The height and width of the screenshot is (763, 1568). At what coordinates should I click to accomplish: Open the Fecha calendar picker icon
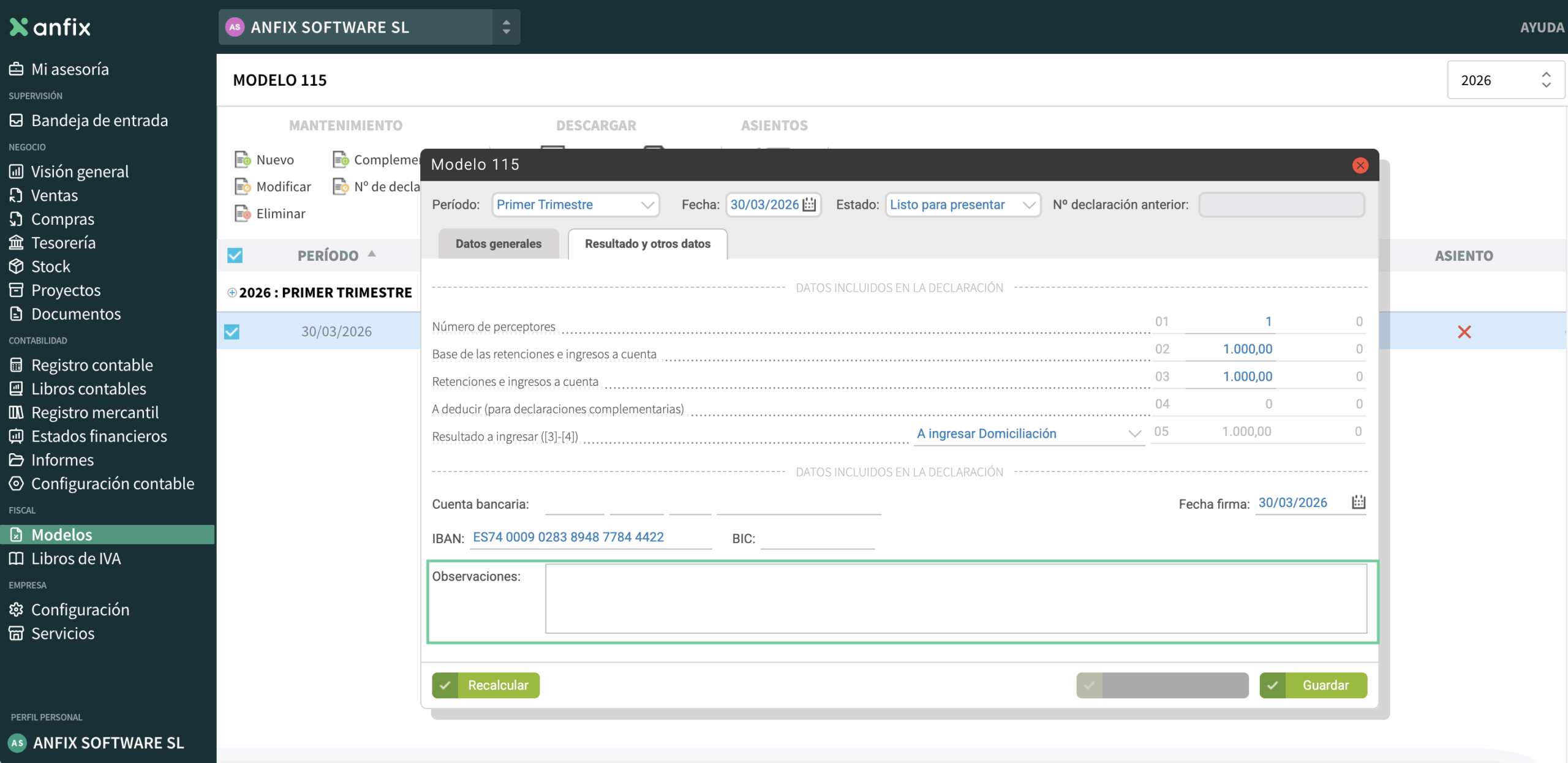809,205
